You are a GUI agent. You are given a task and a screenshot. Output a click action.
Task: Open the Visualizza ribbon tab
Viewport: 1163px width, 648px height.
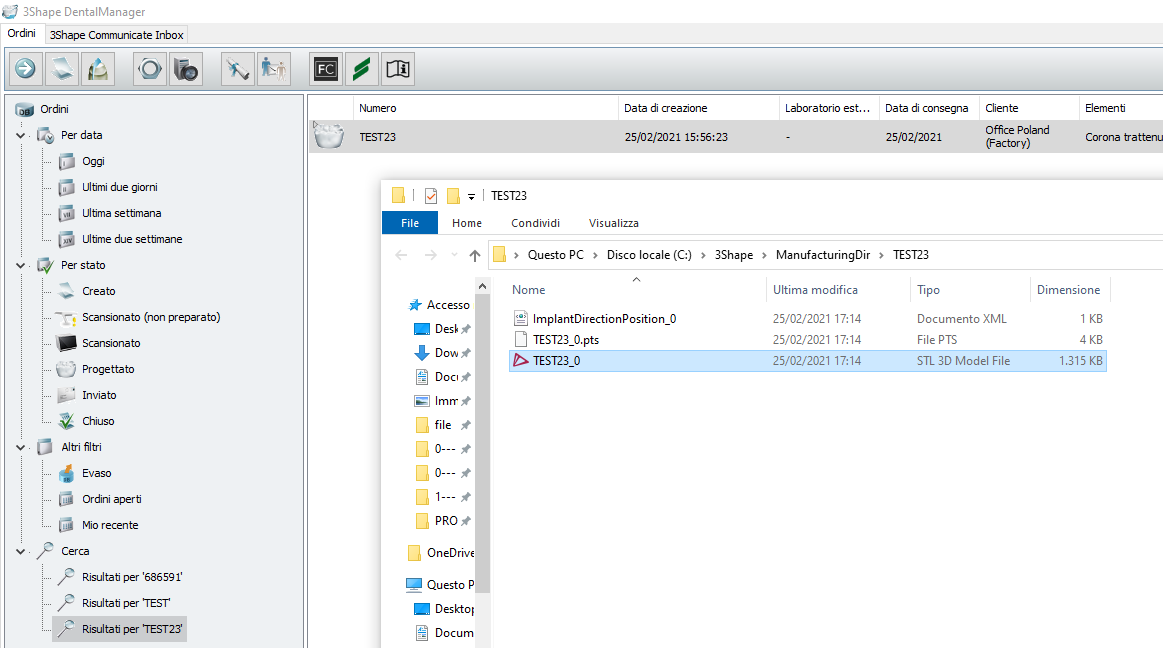(613, 223)
